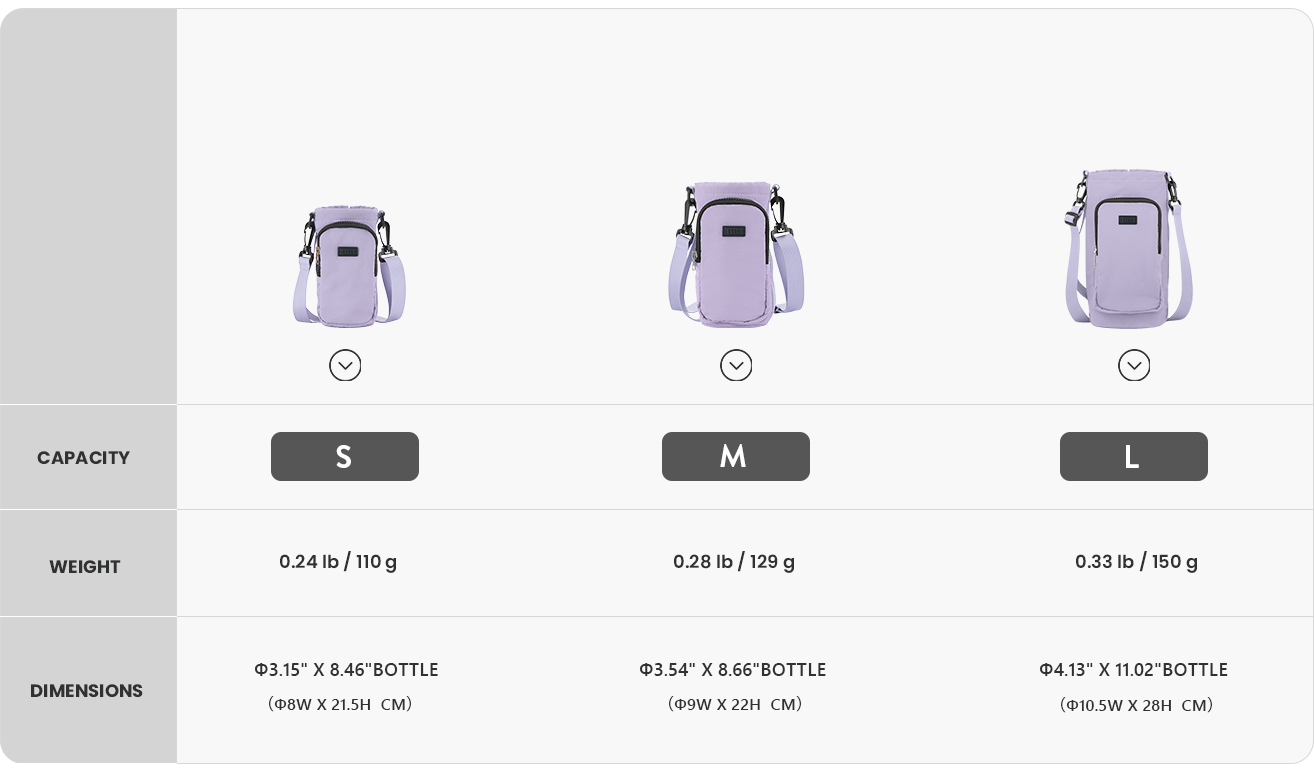The width and height of the screenshot is (1314, 769).
Task: Click the Φ10.5W X 28H CM text
Action: pos(1136,706)
